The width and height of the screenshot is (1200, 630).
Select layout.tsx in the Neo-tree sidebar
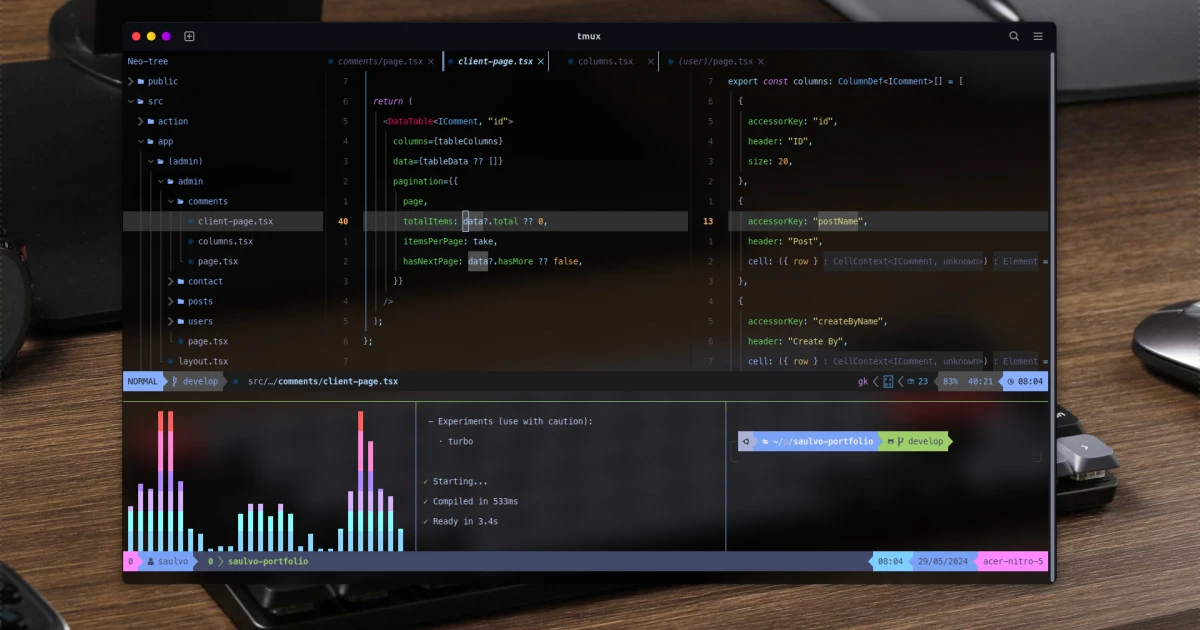pyautogui.click(x=201, y=361)
